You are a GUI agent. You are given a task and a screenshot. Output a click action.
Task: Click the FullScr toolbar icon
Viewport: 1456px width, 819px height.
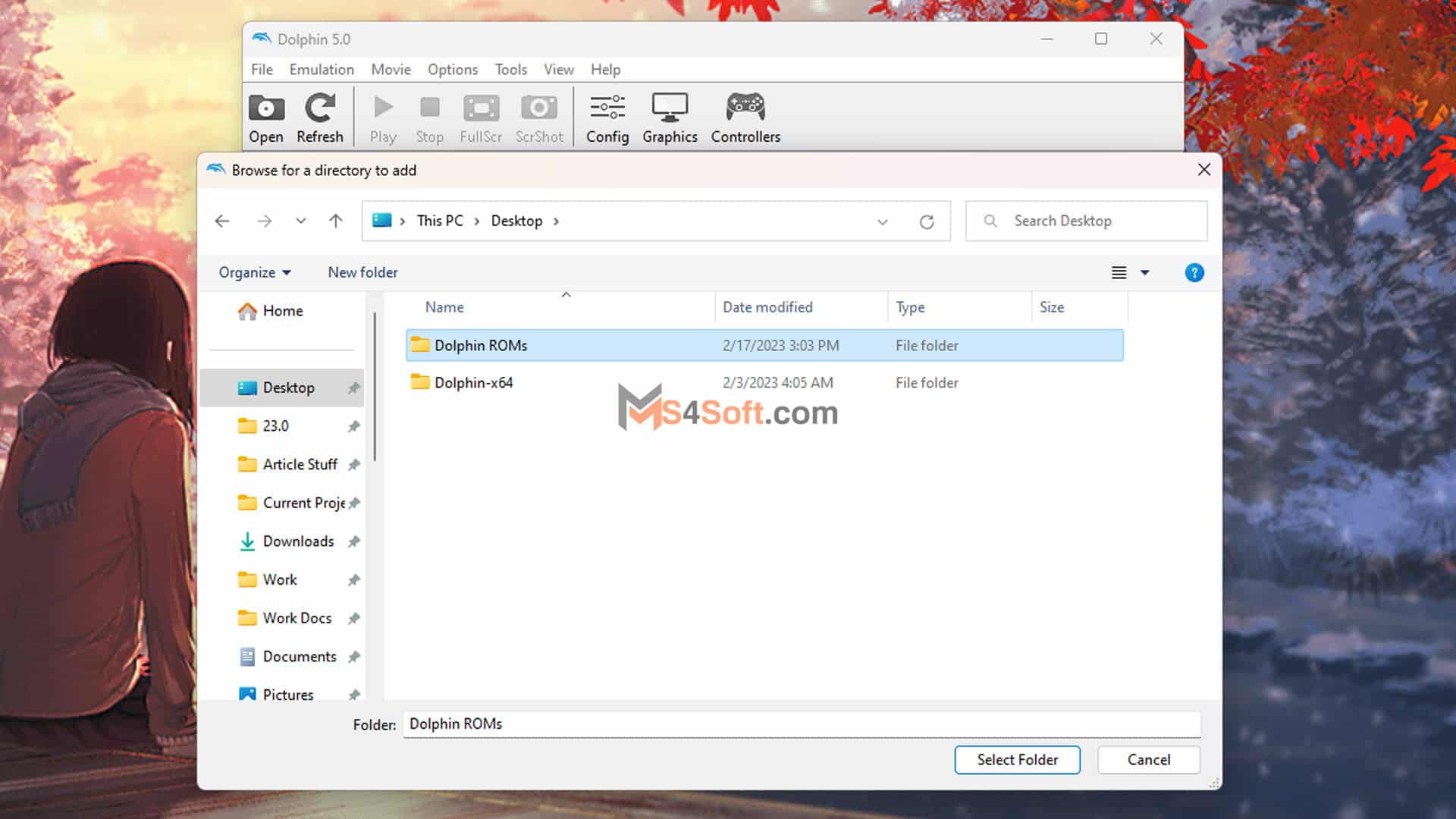481,118
